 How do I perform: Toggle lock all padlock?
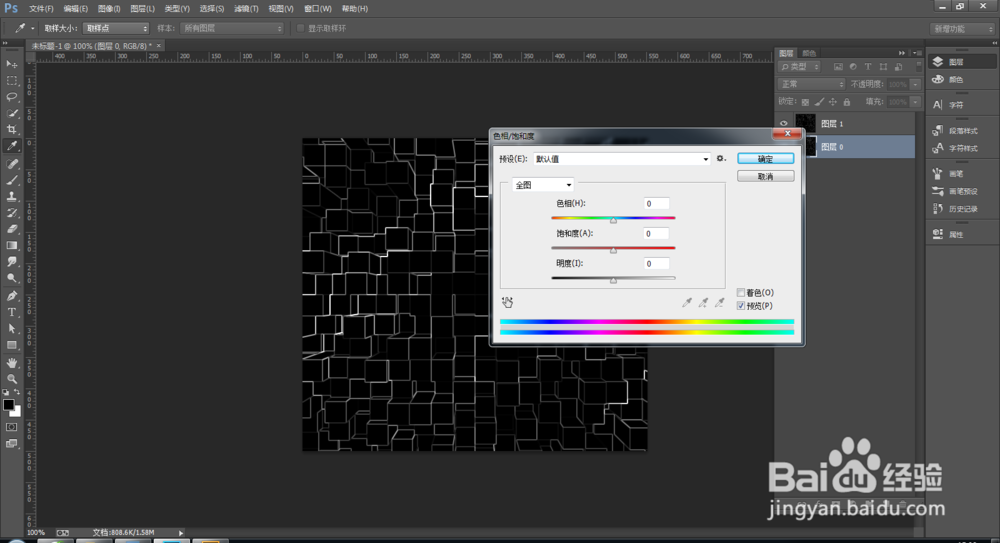click(847, 102)
